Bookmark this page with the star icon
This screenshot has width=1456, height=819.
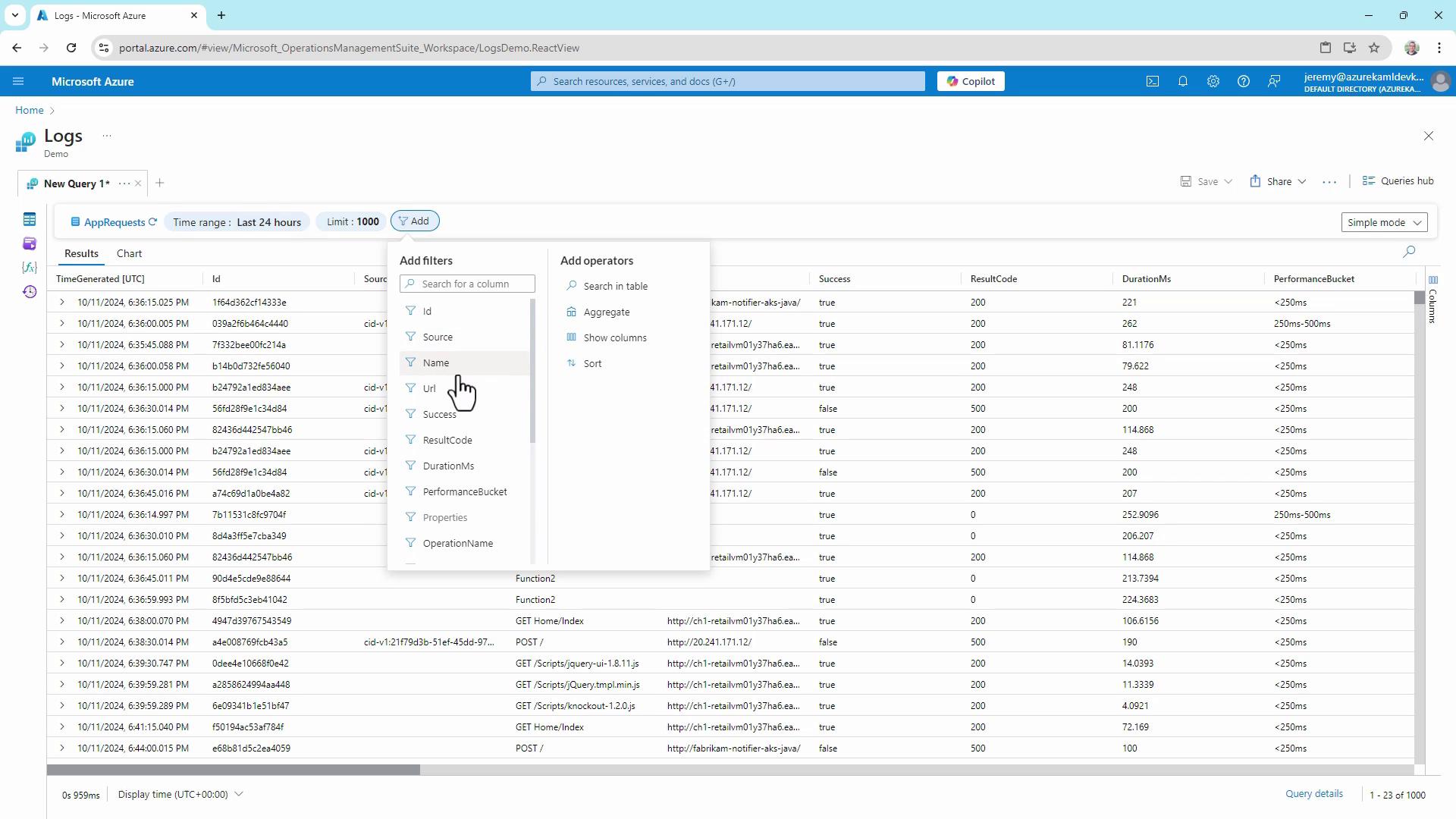1374,48
